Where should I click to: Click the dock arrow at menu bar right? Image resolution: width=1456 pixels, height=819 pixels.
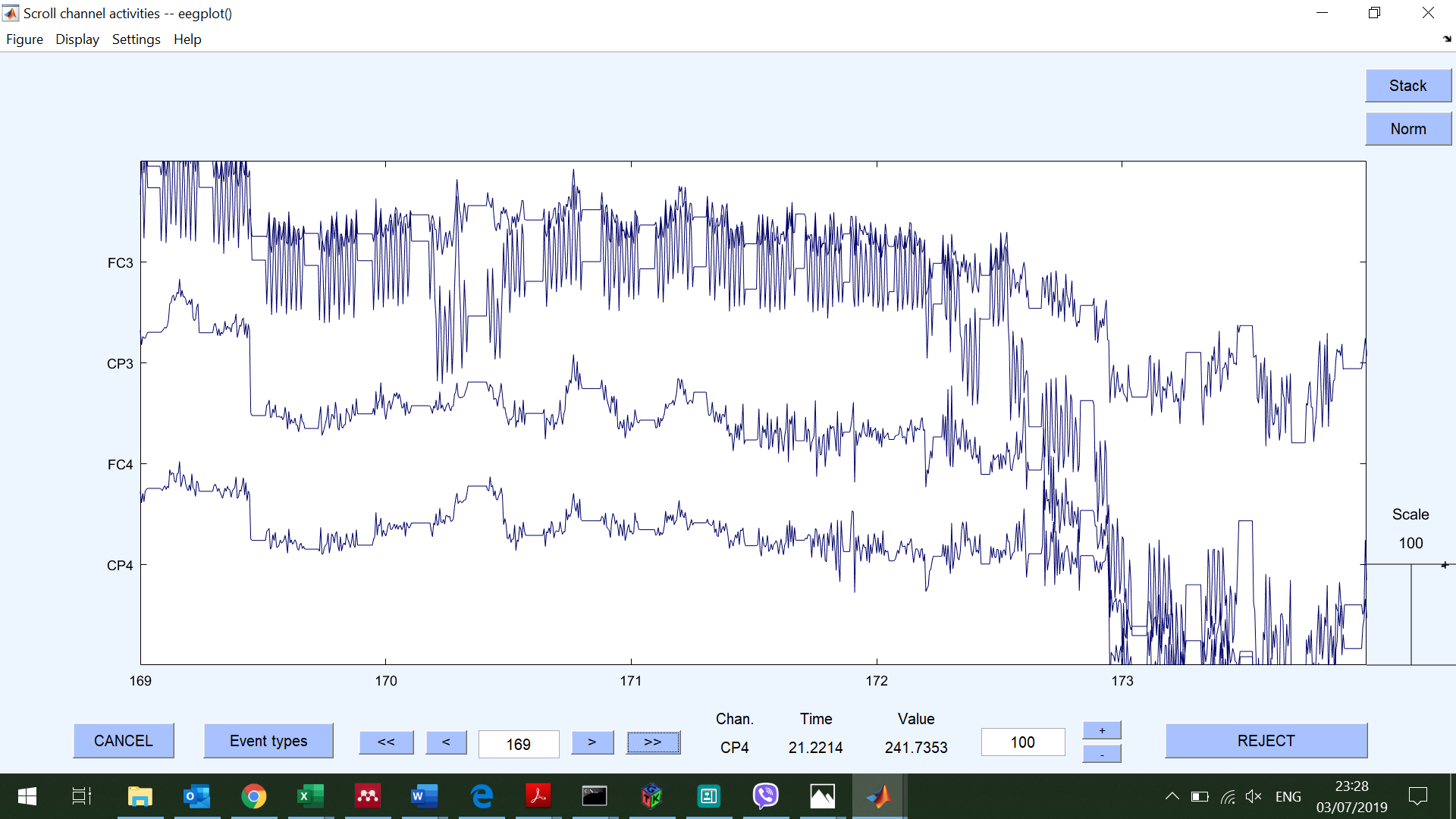[x=1447, y=39]
